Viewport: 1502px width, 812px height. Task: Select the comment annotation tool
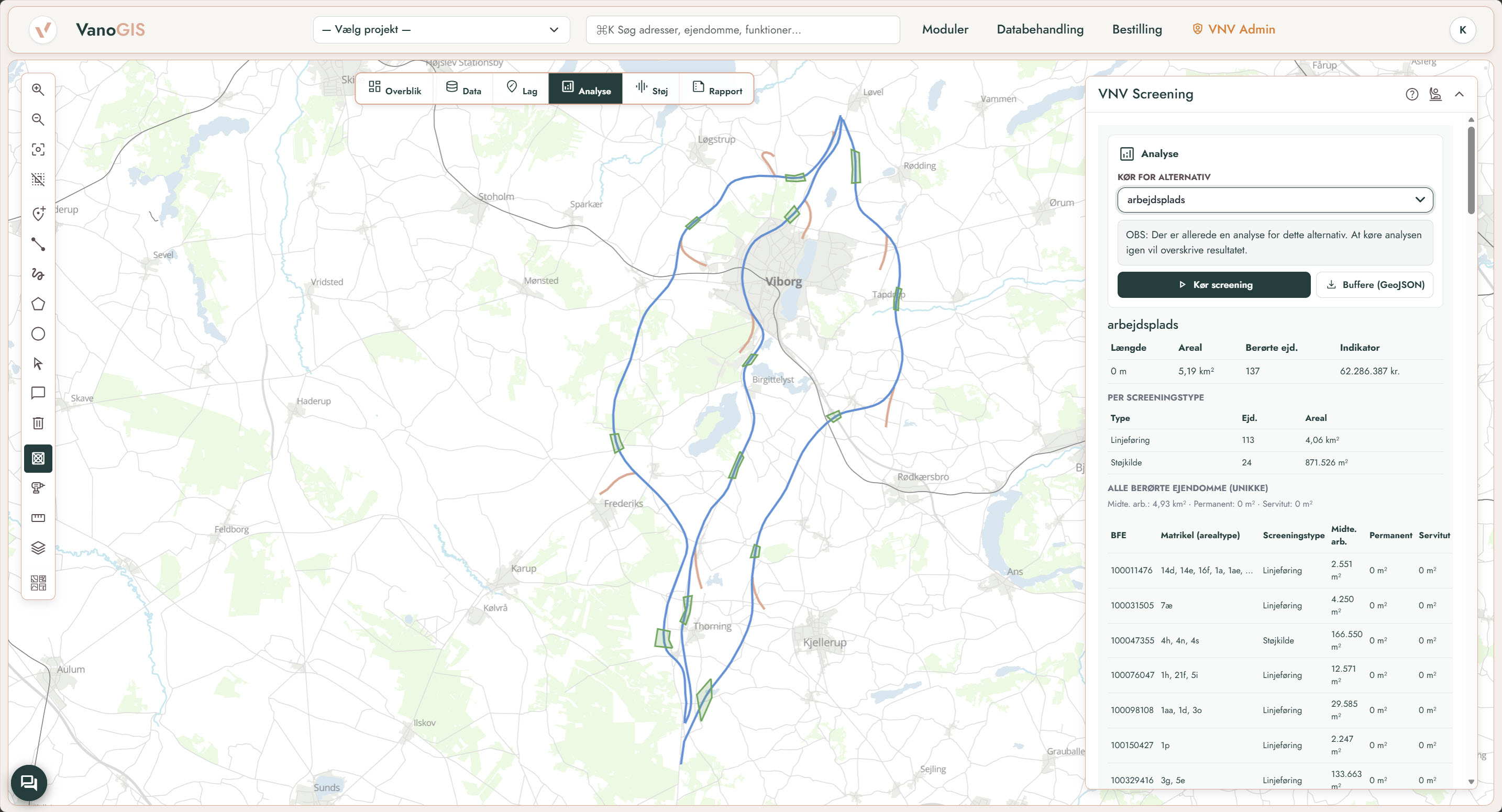click(x=38, y=393)
